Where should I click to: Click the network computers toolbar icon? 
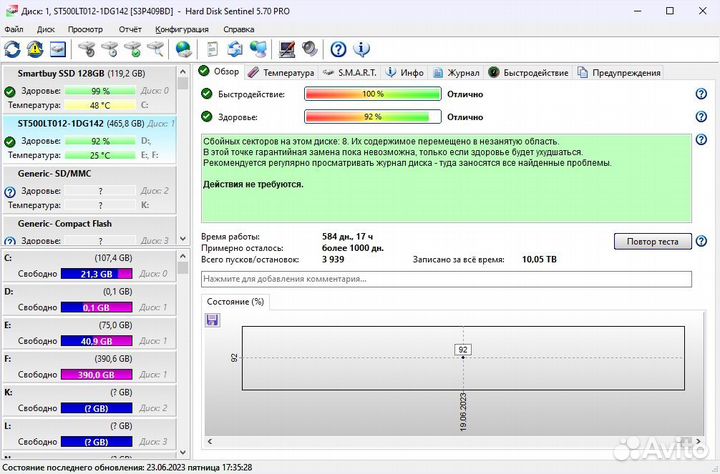pos(258,49)
